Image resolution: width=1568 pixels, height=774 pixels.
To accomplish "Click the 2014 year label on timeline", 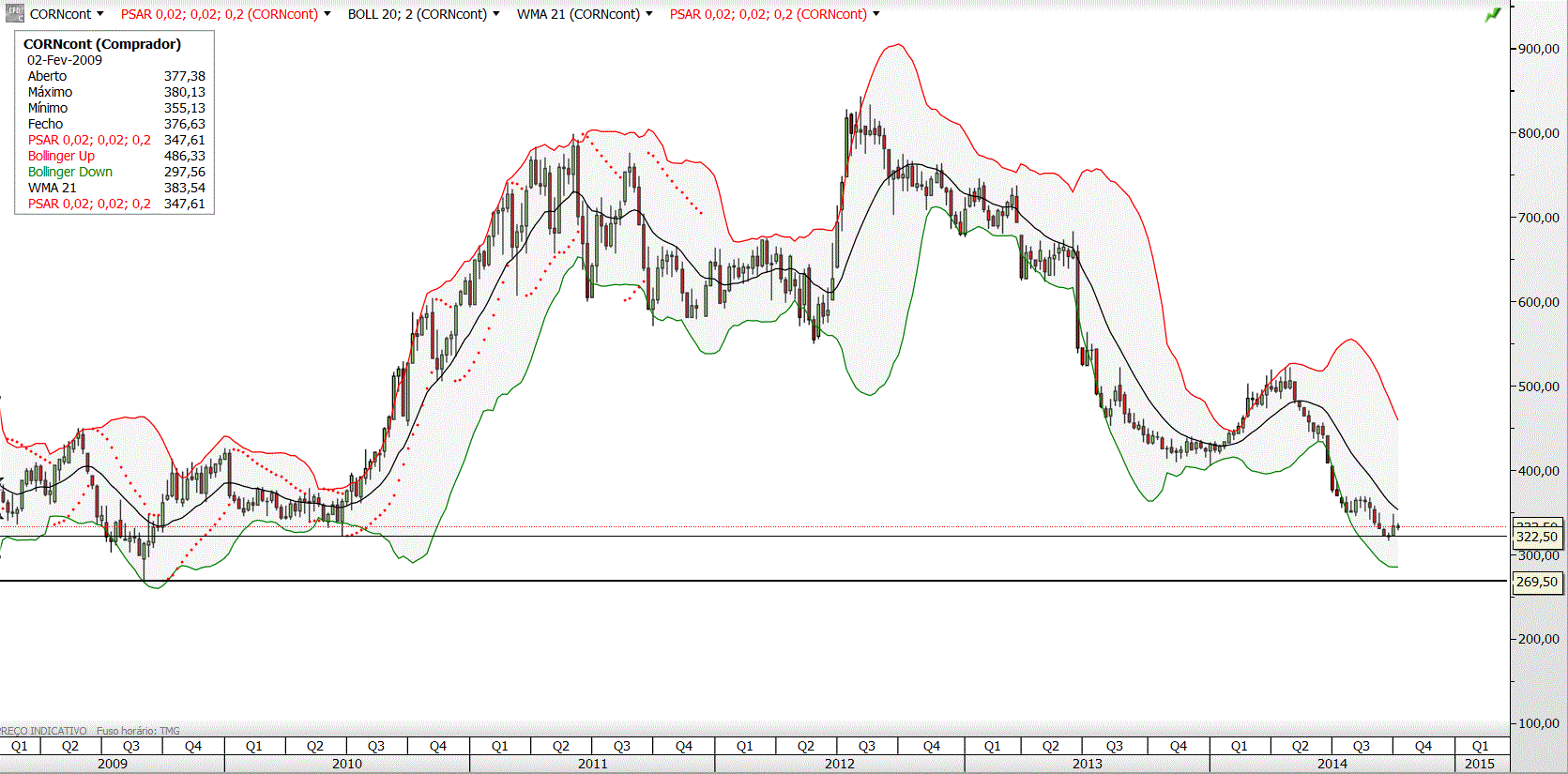I will [x=1332, y=764].
